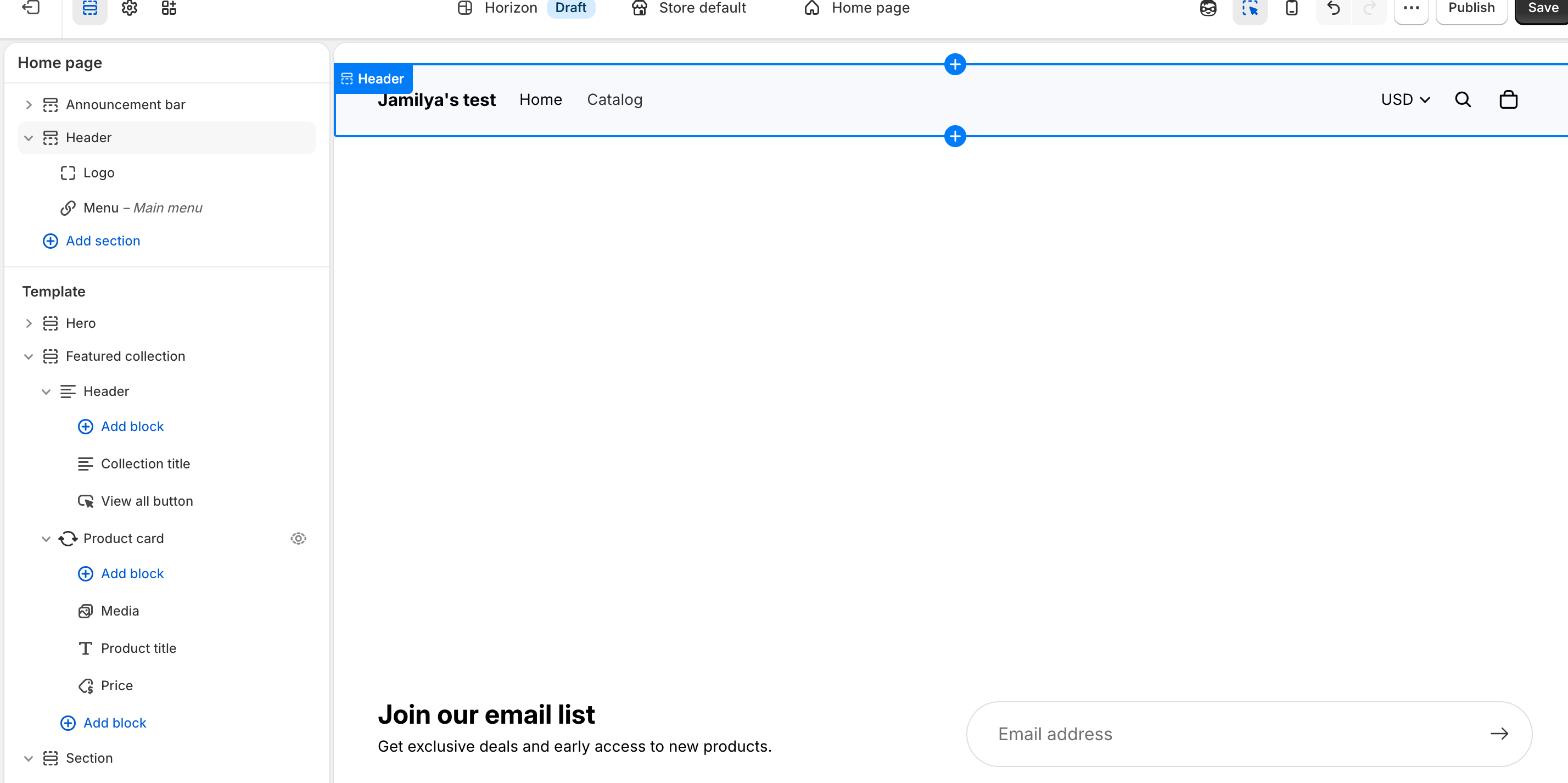This screenshot has height=783, width=1568.
Task: Open the USD currency dropdown
Action: click(1405, 99)
